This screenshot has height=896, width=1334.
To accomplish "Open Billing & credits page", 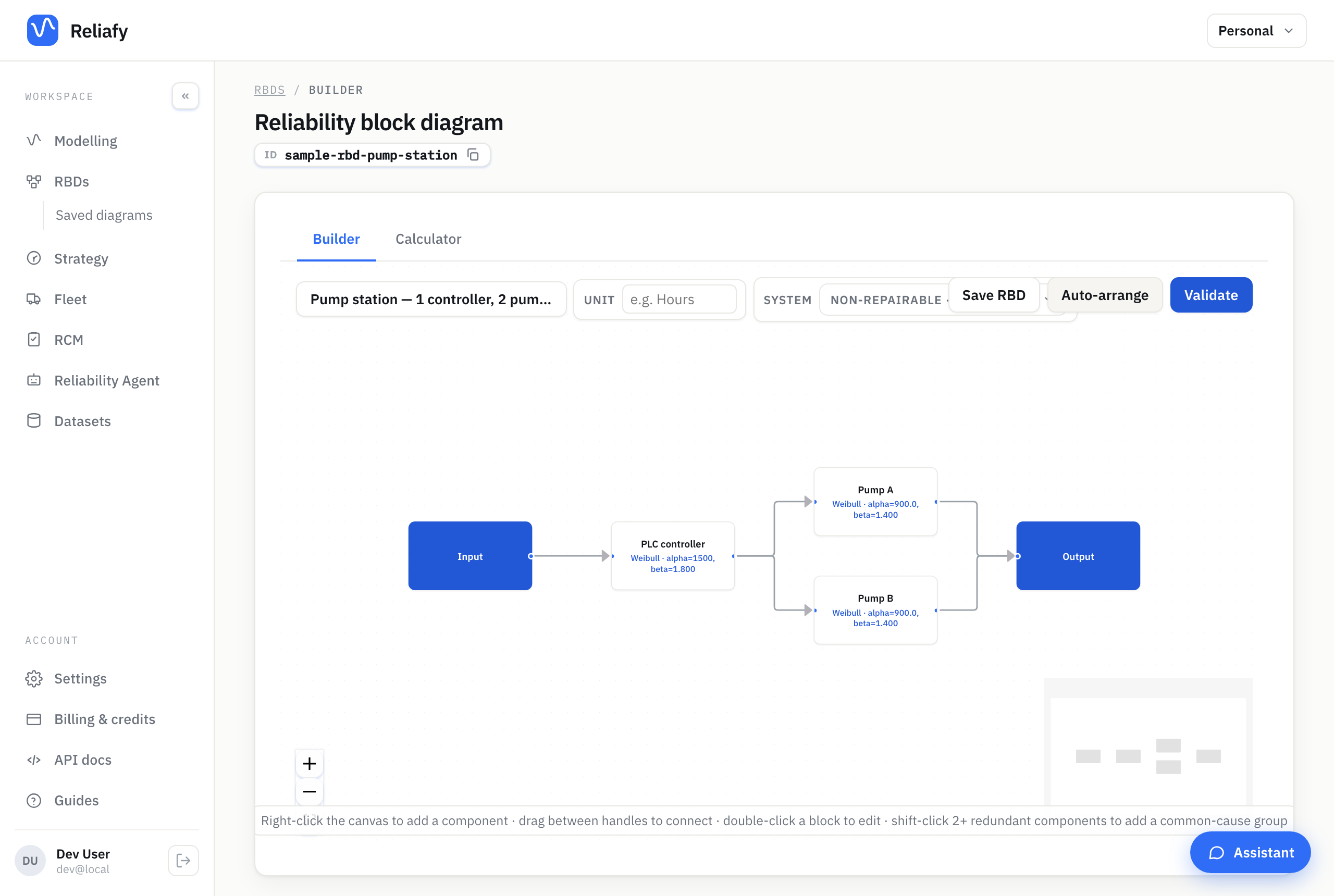I will click(105, 719).
